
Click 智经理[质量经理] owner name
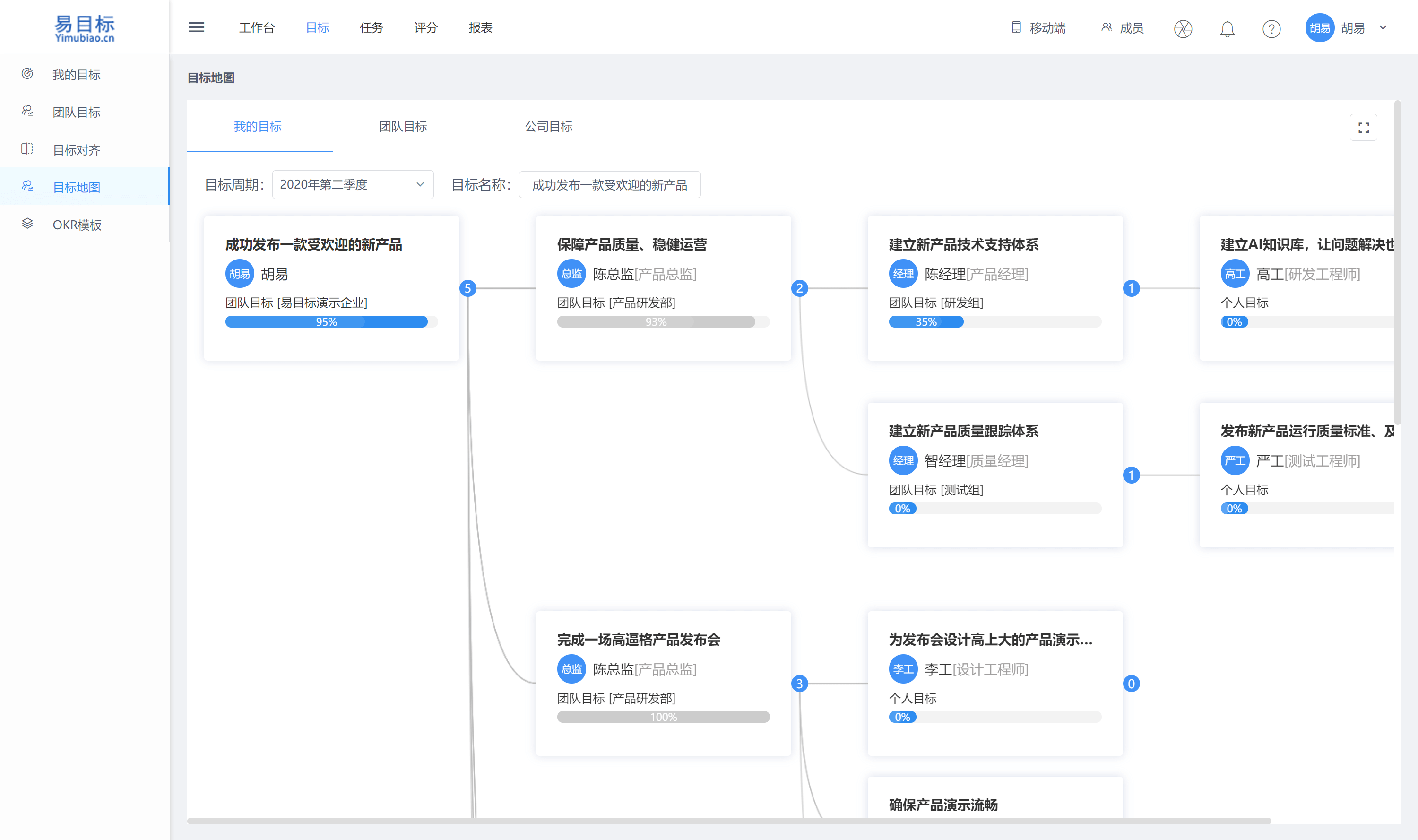pyautogui.click(x=976, y=461)
